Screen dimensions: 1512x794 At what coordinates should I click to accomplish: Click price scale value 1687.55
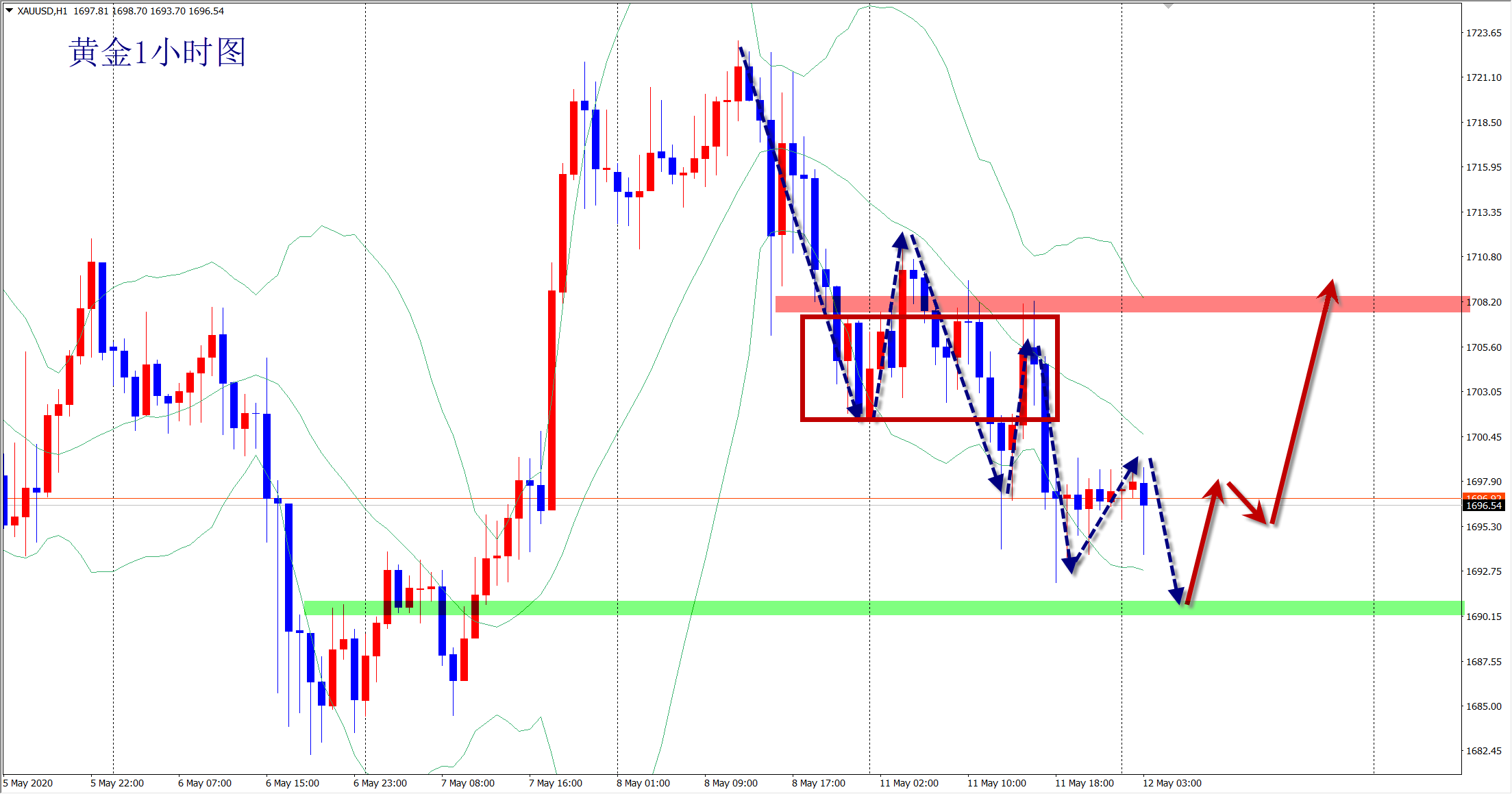tap(1483, 662)
